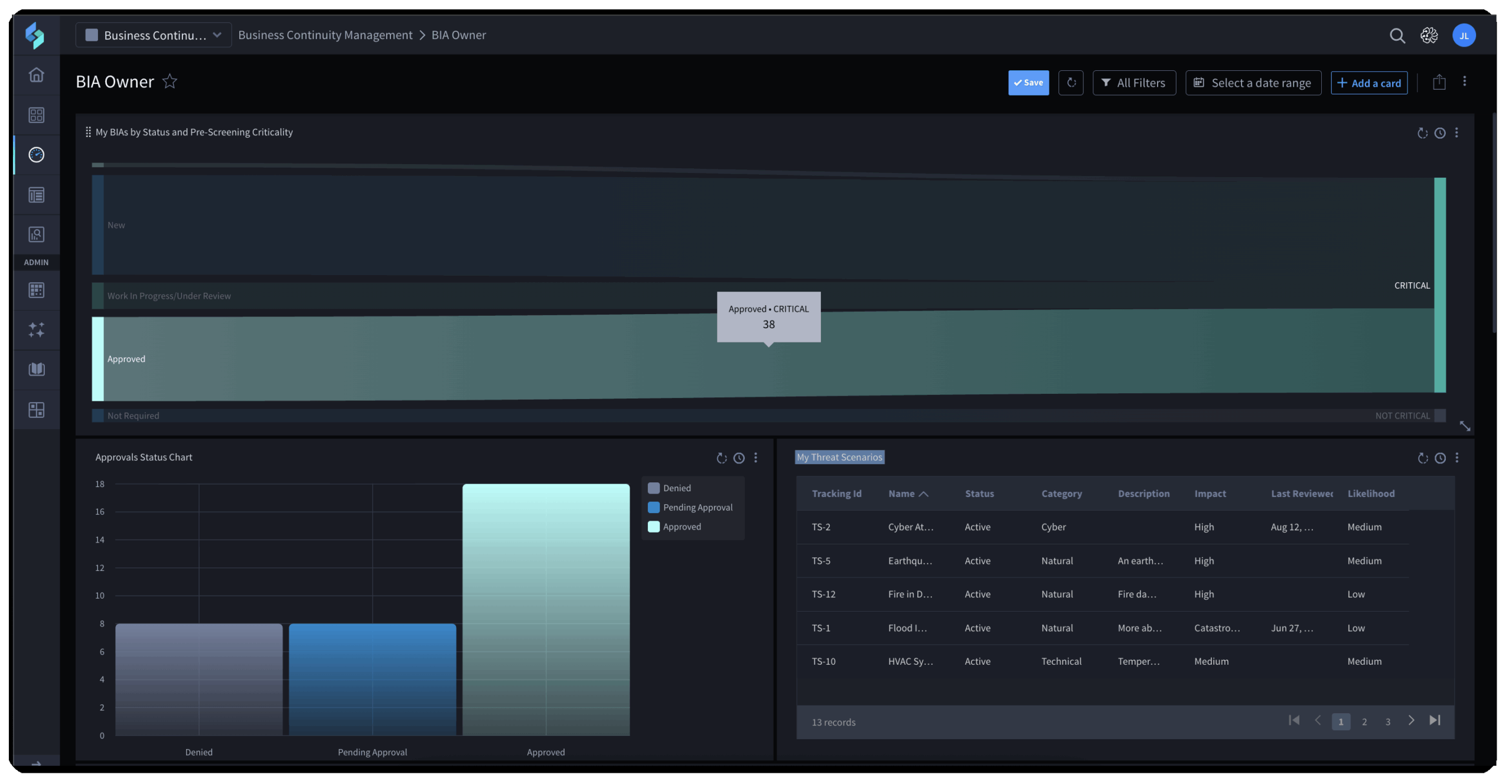
Task: Open the search magnifier icon
Action: 1397,35
